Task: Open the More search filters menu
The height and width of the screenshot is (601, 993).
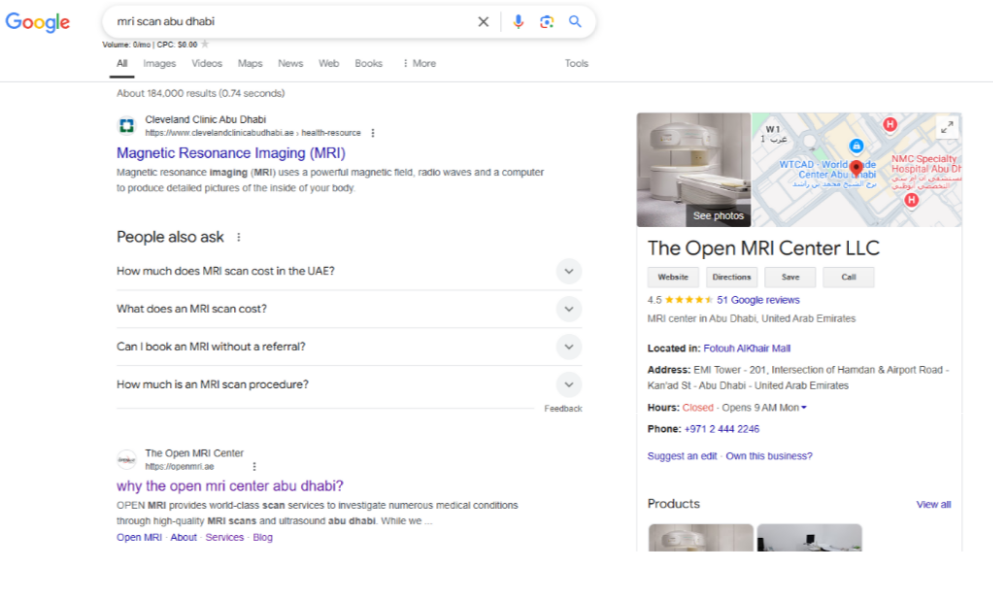Action: pyautogui.click(x=419, y=63)
